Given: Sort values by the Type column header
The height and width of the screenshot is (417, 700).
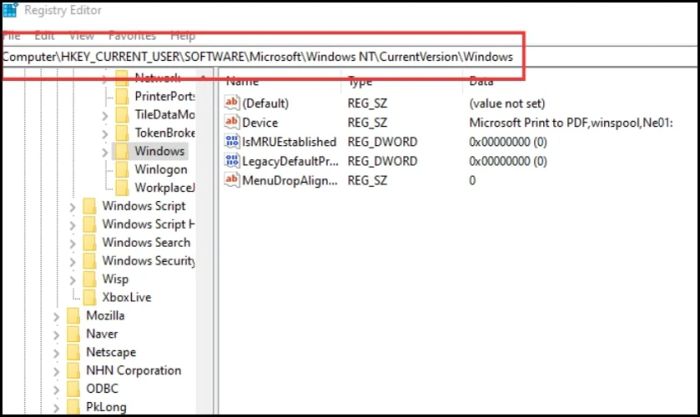Looking at the screenshot, I should coord(359,82).
